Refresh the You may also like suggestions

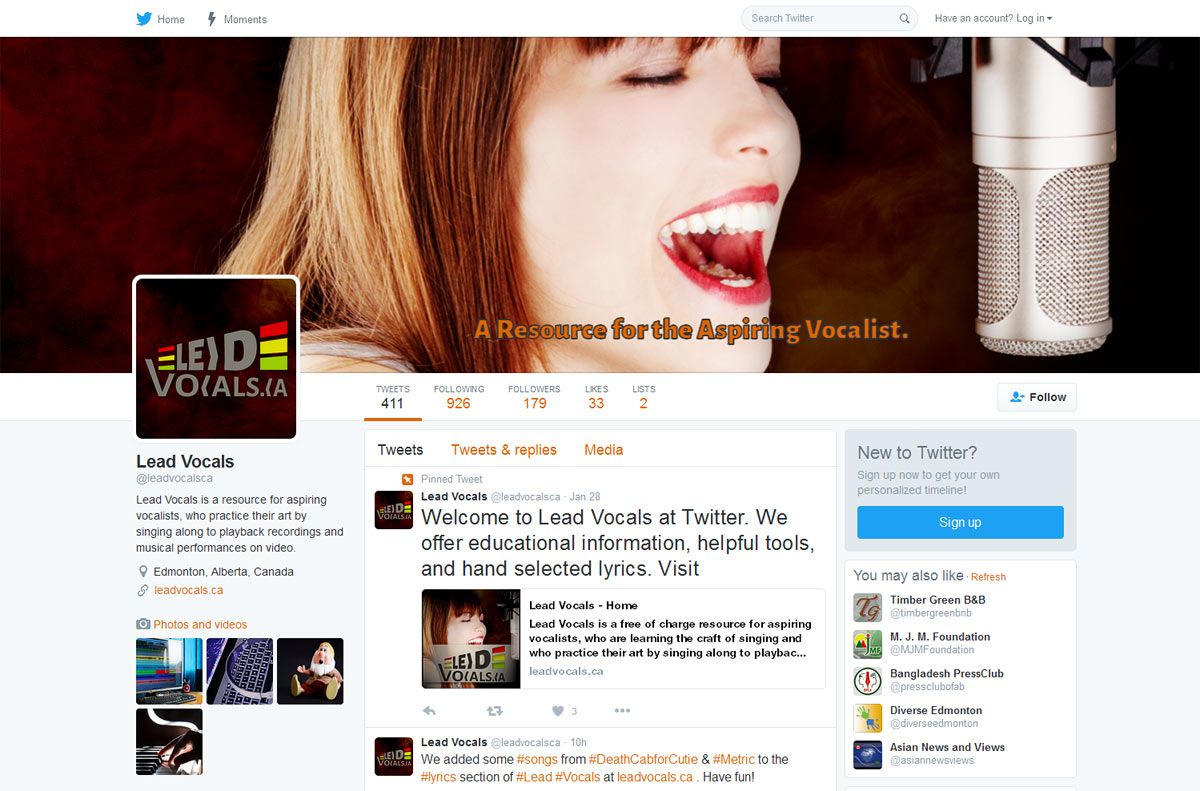point(988,577)
